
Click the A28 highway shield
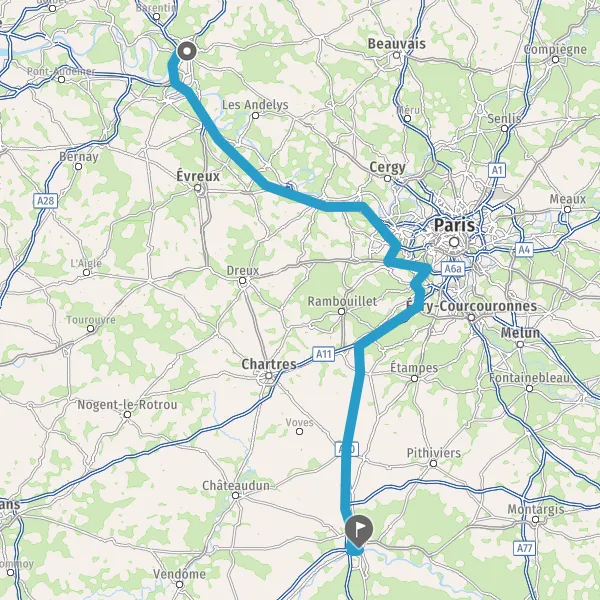click(46, 201)
